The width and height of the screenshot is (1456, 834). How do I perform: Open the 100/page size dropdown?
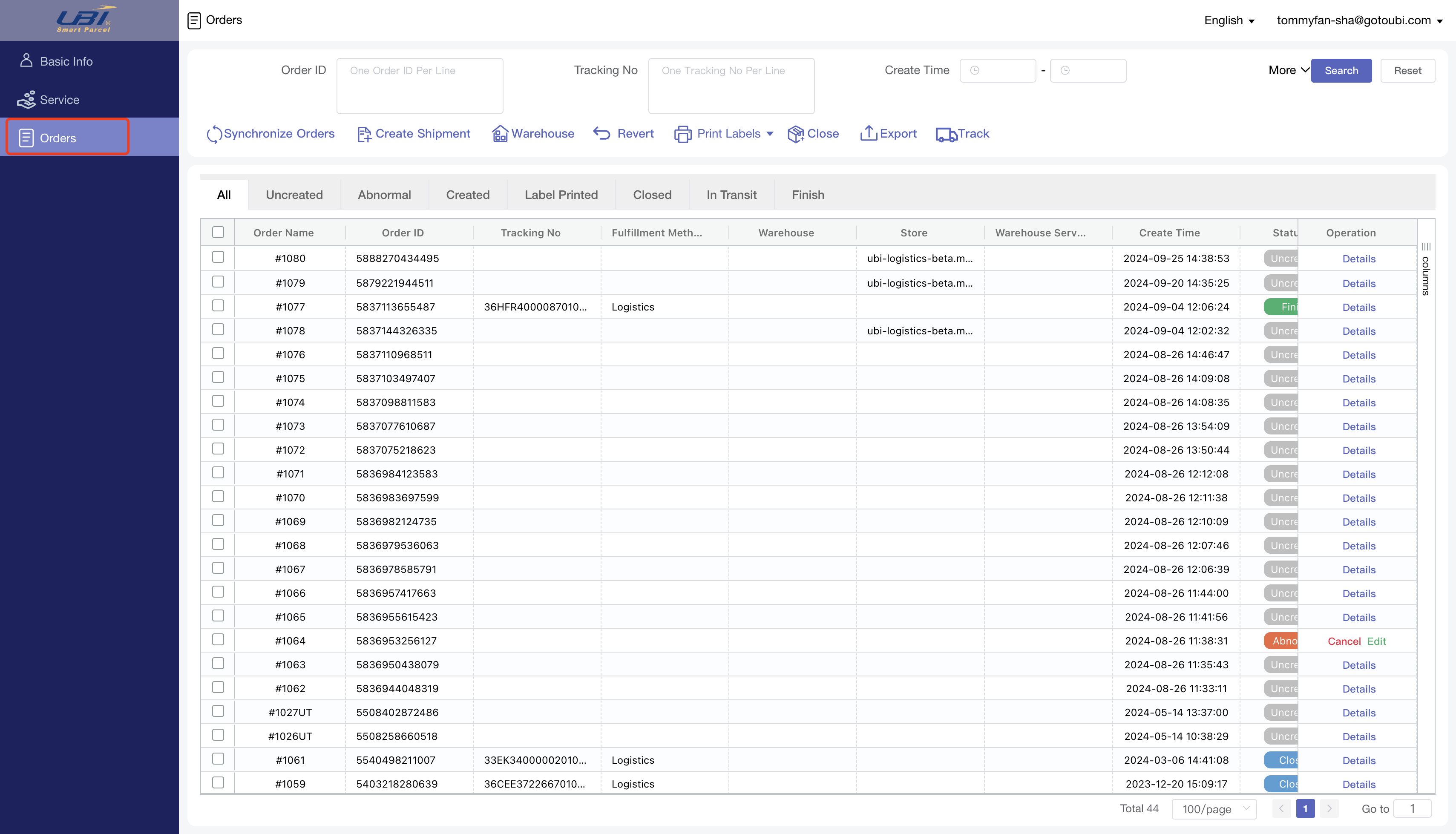[x=1214, y=809]
